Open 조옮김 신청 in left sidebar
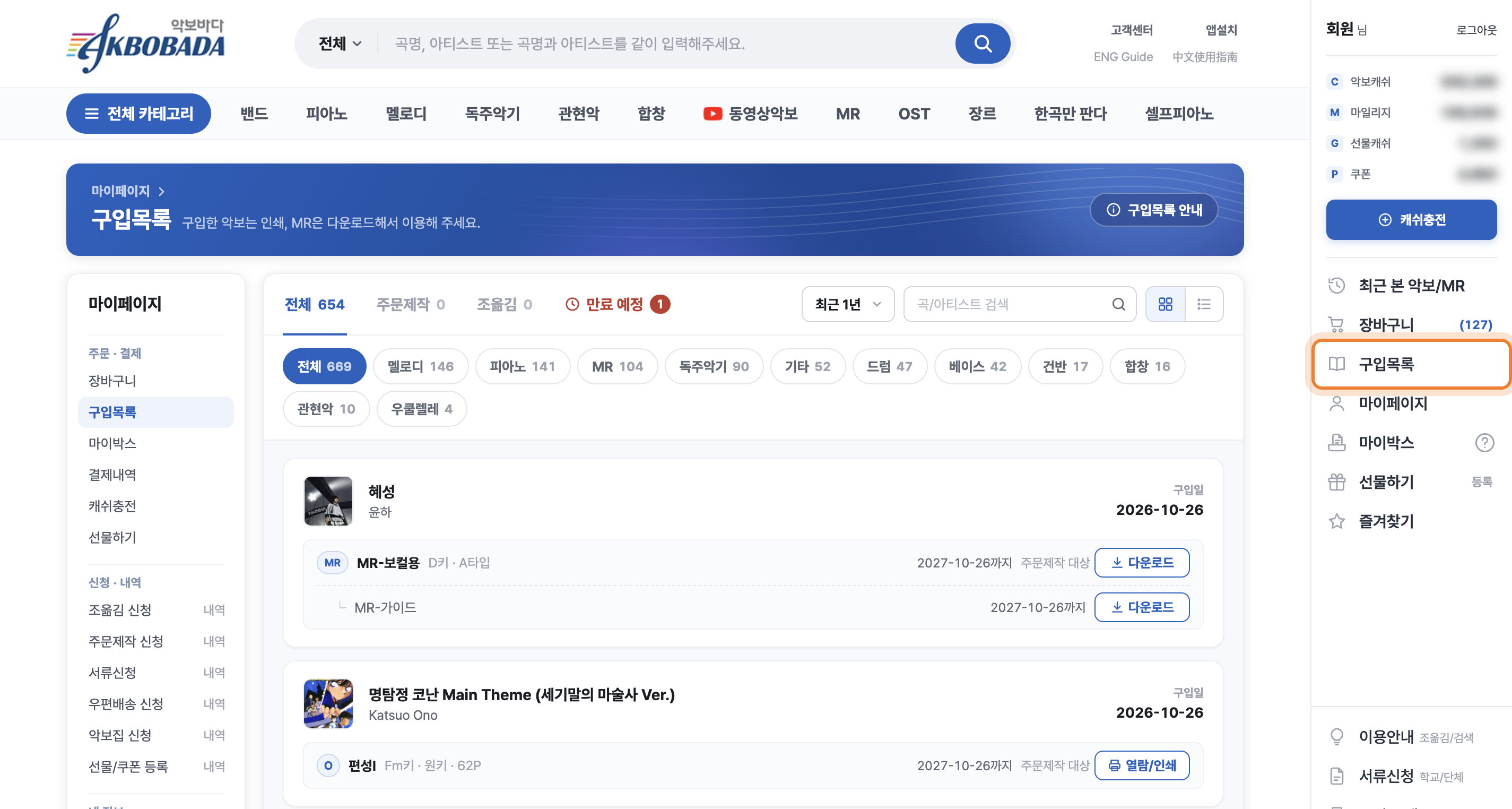1512x809 pixels. coord(120,610)
